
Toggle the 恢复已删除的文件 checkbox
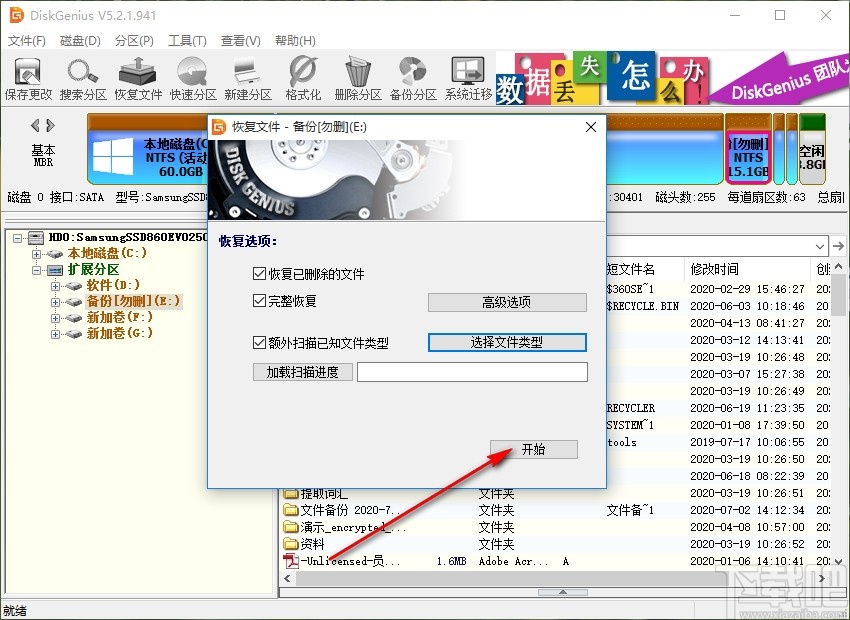pos(259,274)
